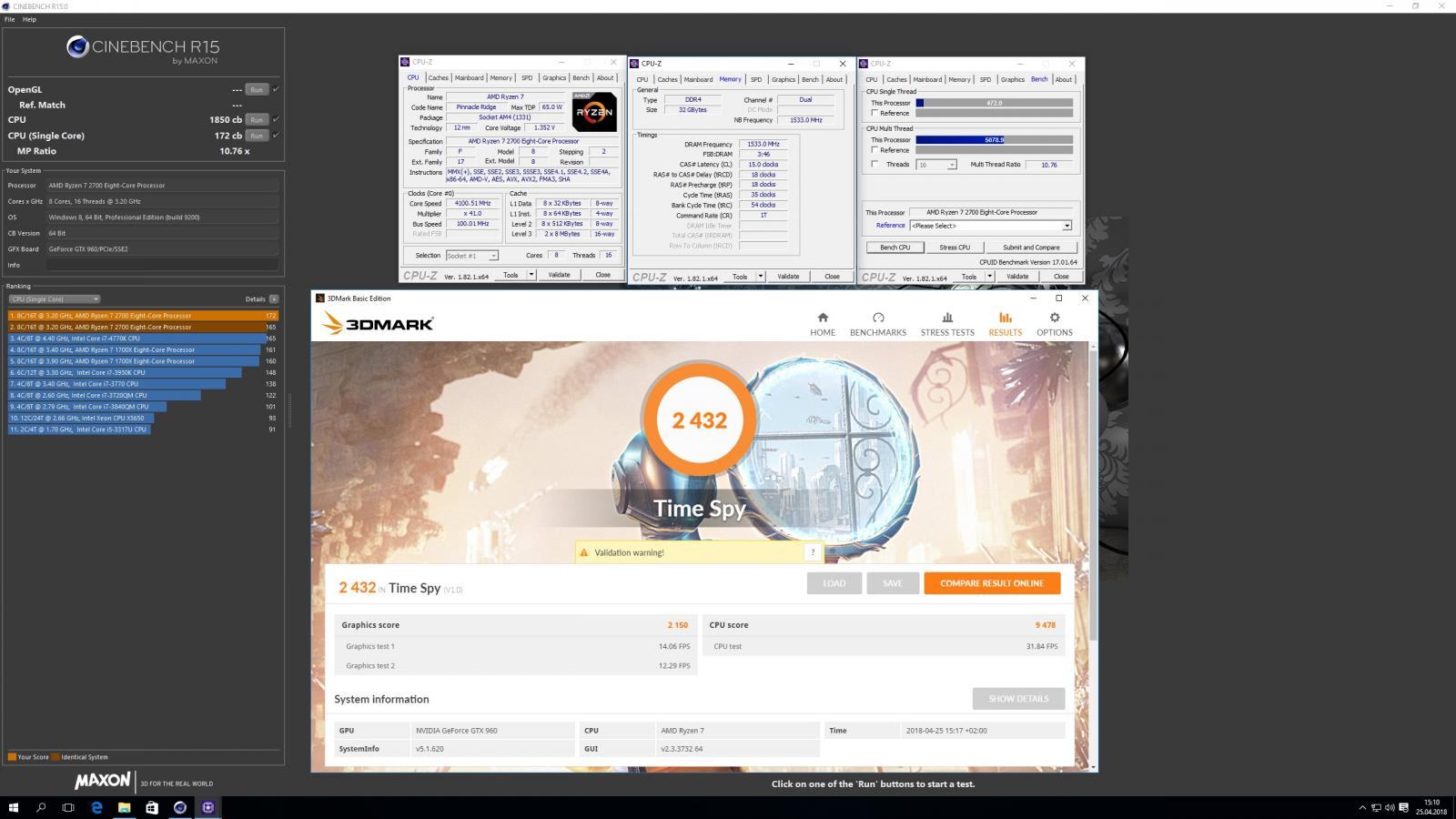Viewport: 1456px width, 819px height.
Task: Open Microsoft Store from the taskbar
Action: 152,807
